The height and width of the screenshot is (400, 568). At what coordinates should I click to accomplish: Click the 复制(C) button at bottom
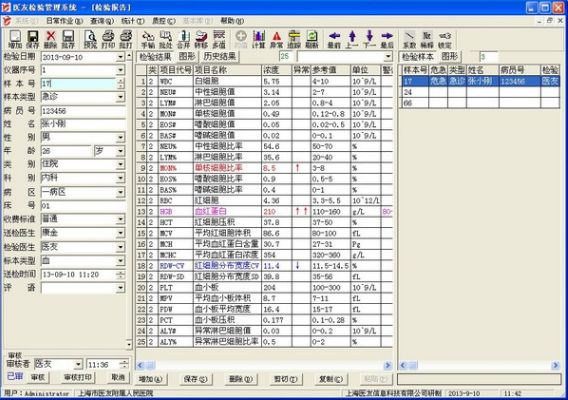coord(330,379)
